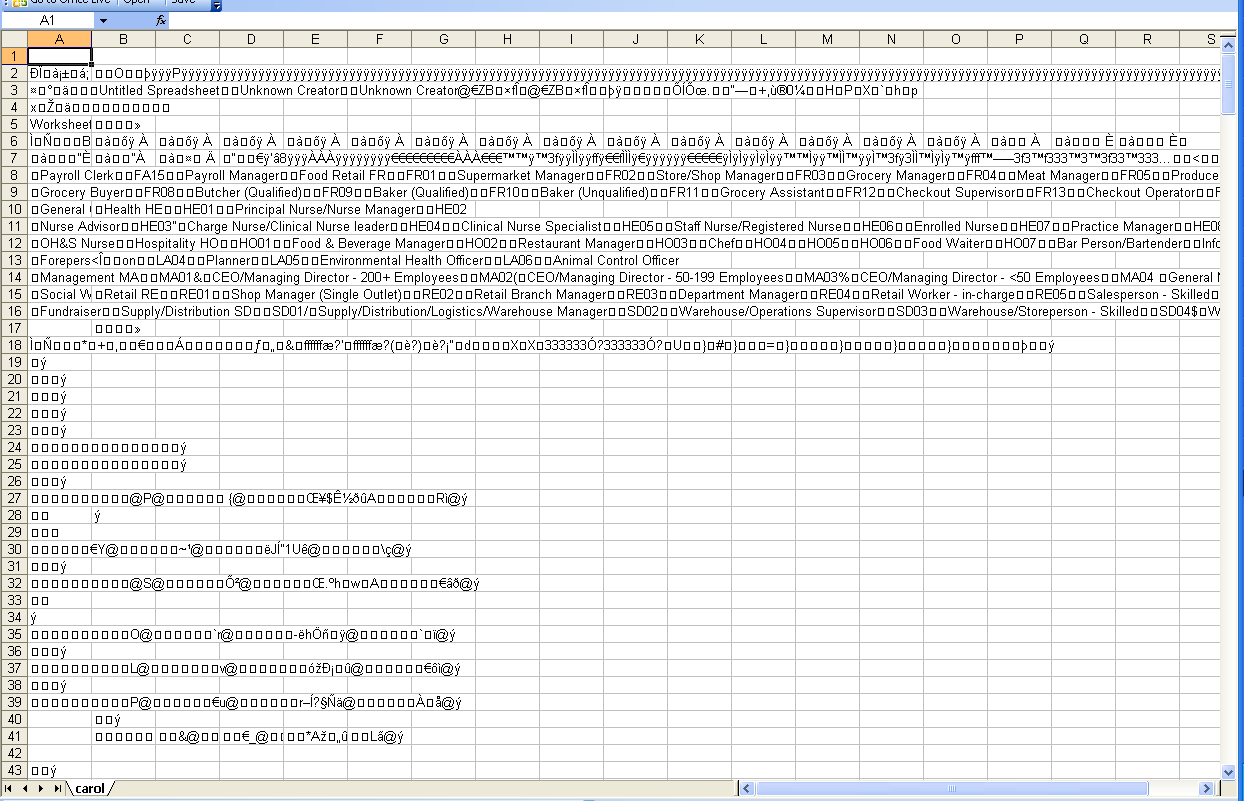Select column A header
The image size is (1244, 801).
click(x=59, y=39)
